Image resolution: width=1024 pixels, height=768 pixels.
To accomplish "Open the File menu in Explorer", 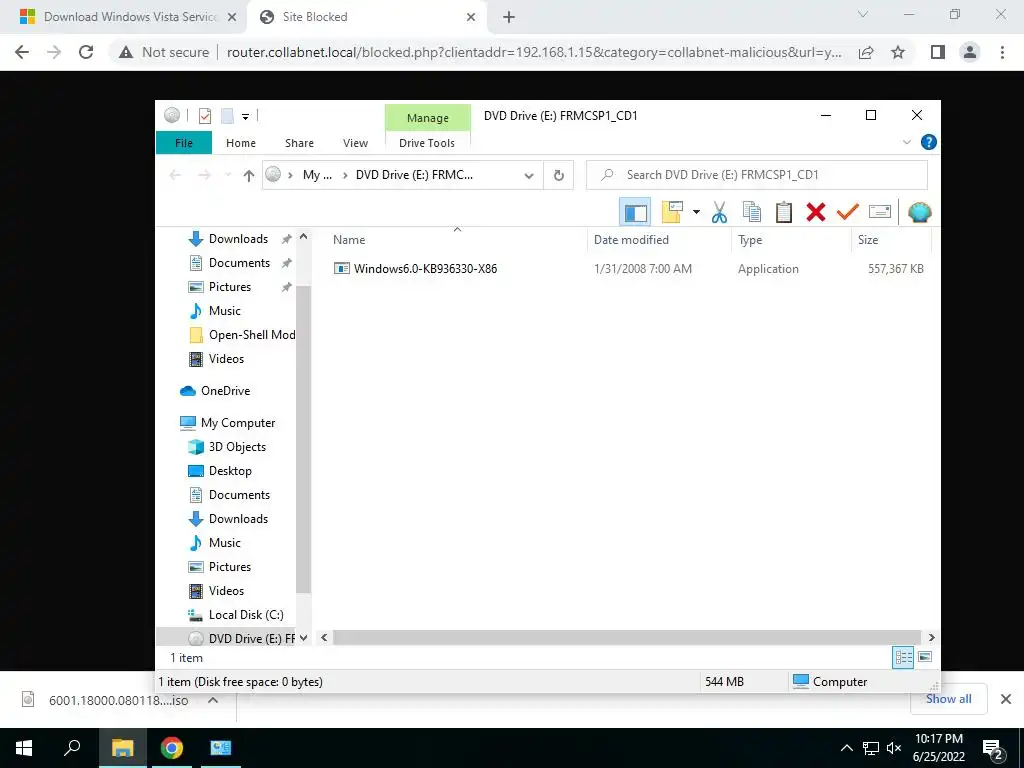I will [x=184, y=143].
